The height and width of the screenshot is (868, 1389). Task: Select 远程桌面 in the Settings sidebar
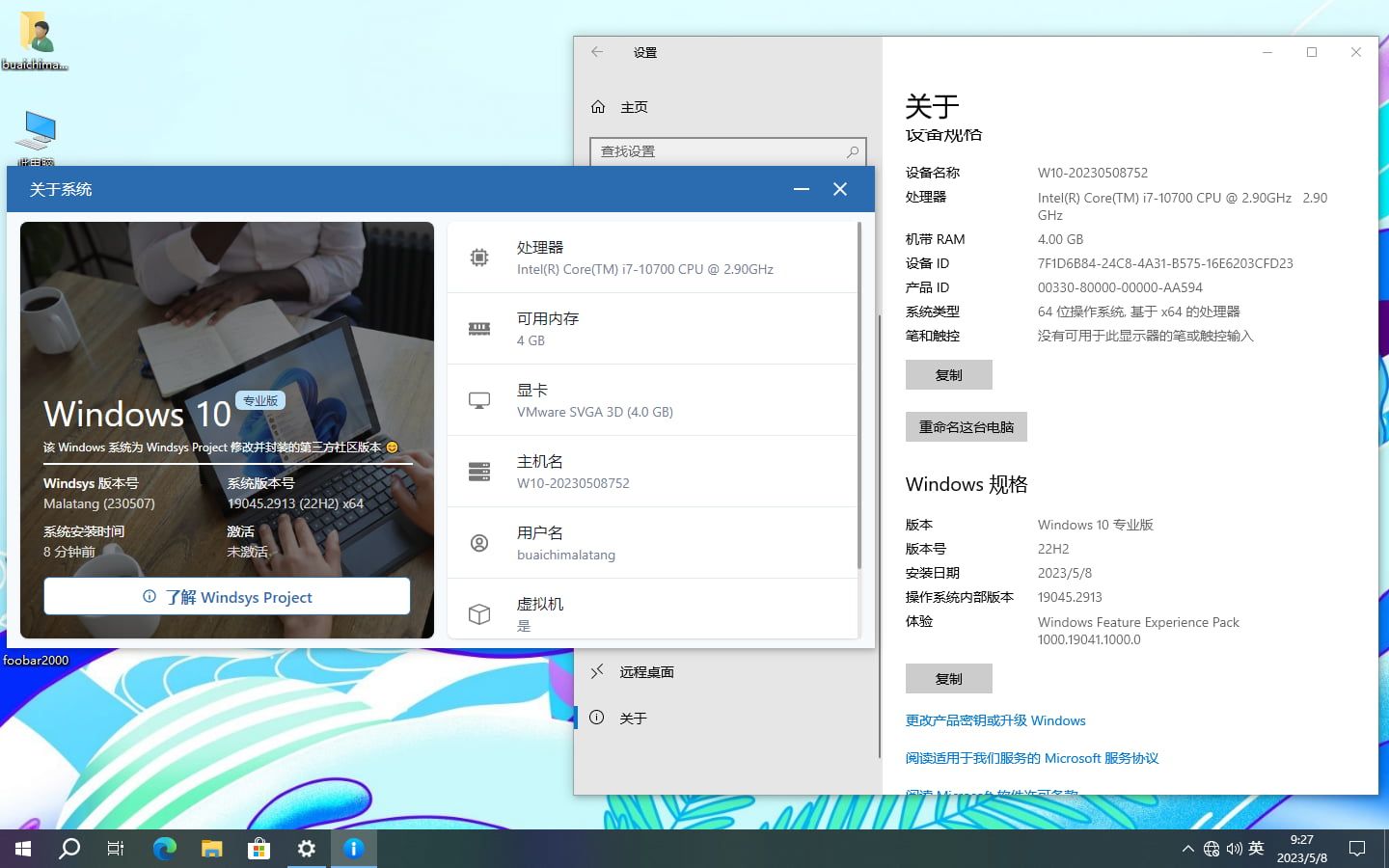click(x=645, y=672)
